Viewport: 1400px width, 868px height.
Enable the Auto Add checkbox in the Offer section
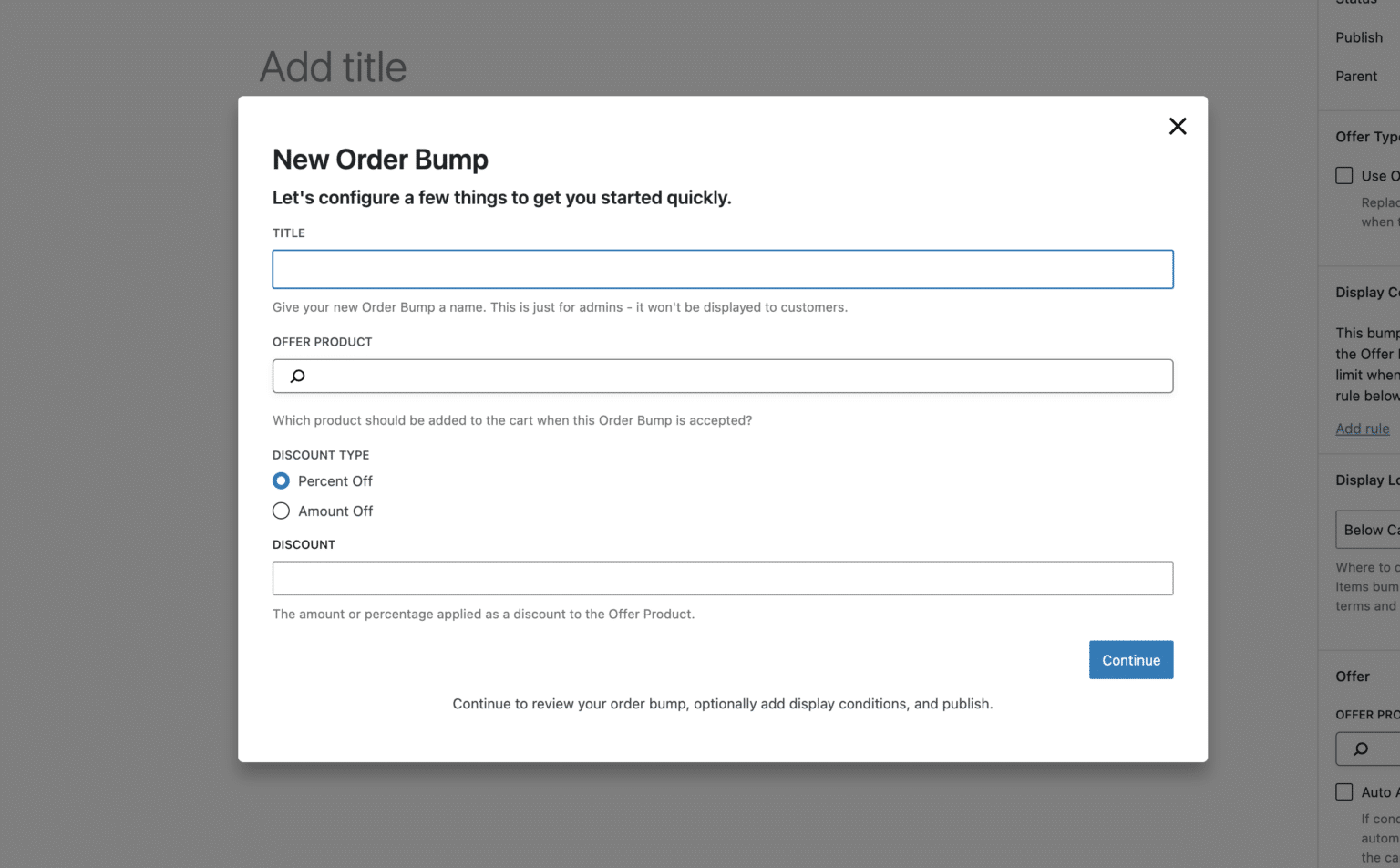click(1343, 791)
